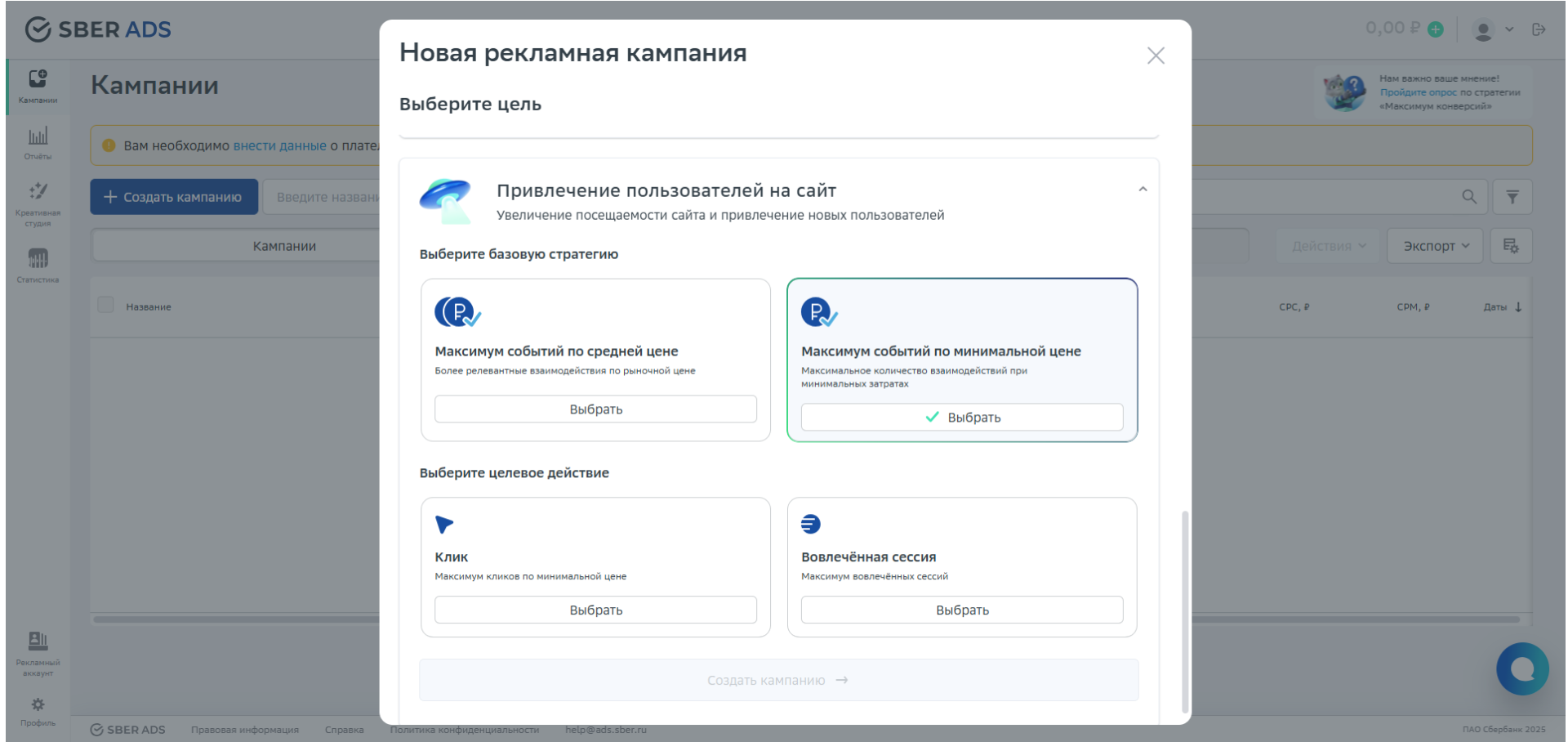Open the search icon in campaigns list
The height and width of the screenshot is (742, 1568).
(1469, 196)
